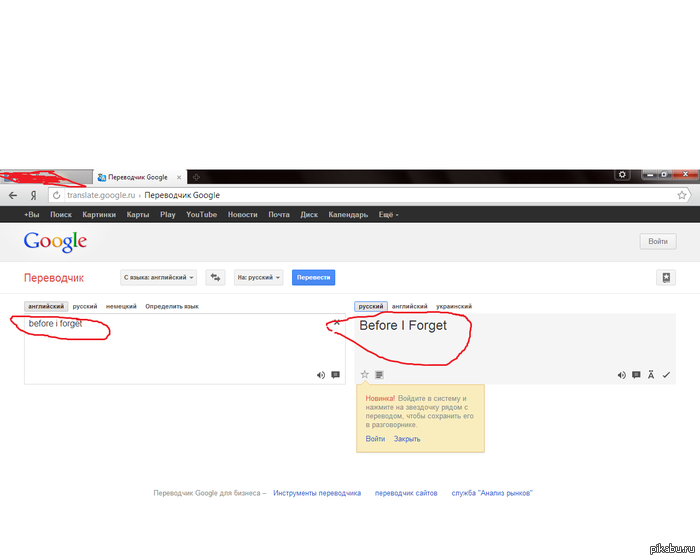Choose русский as target language
The height and width of the screenshot is (560, 700).
click(x=371, y=306)
